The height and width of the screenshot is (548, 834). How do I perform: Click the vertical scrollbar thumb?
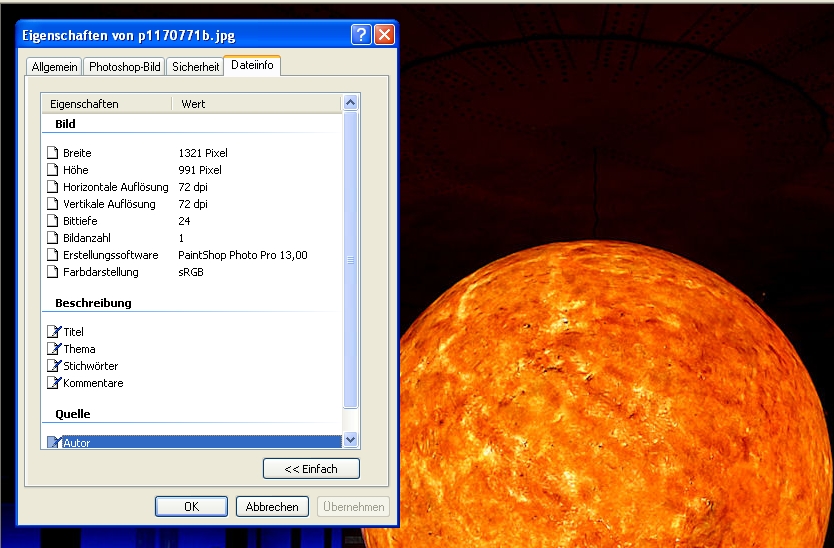[351, 260]
